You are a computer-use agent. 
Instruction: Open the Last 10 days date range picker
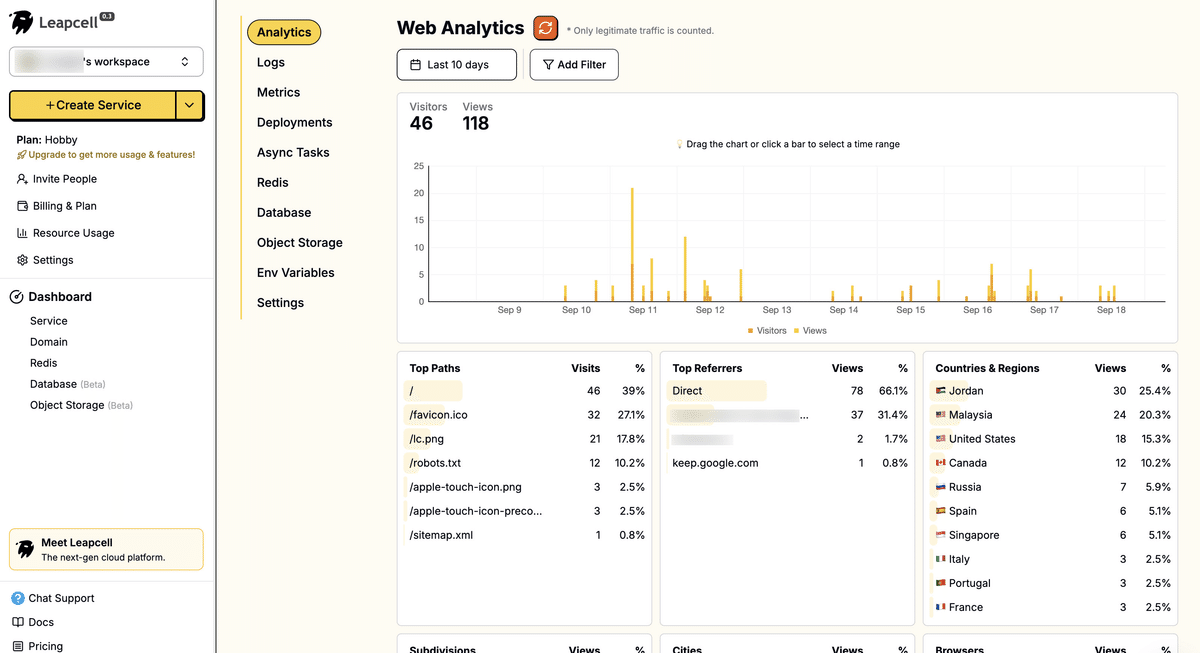457,65
